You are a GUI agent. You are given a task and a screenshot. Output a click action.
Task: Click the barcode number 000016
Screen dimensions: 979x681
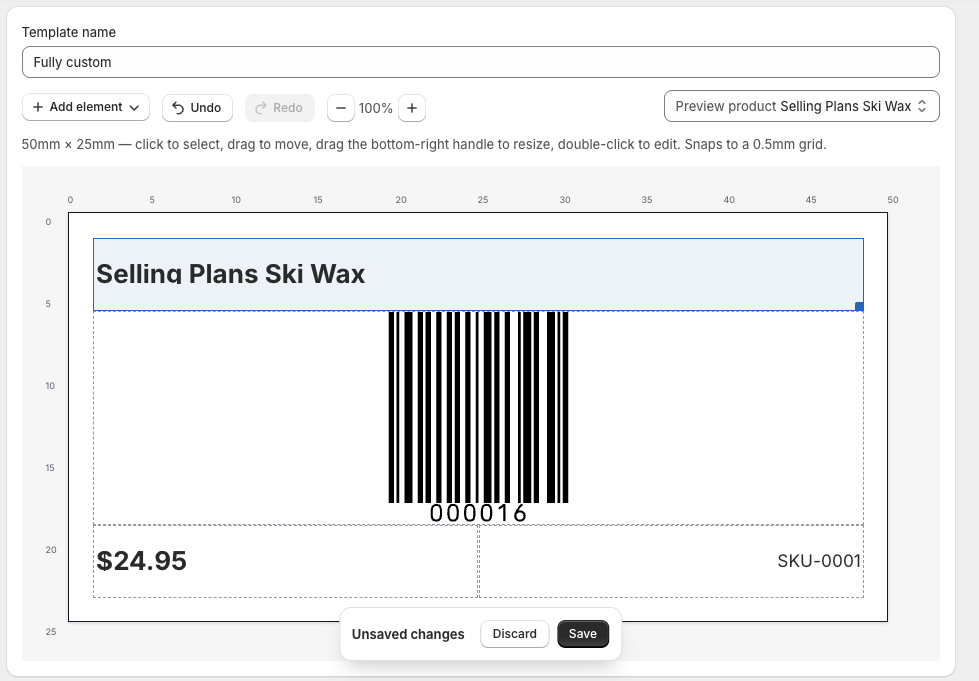tap(478, 513)
